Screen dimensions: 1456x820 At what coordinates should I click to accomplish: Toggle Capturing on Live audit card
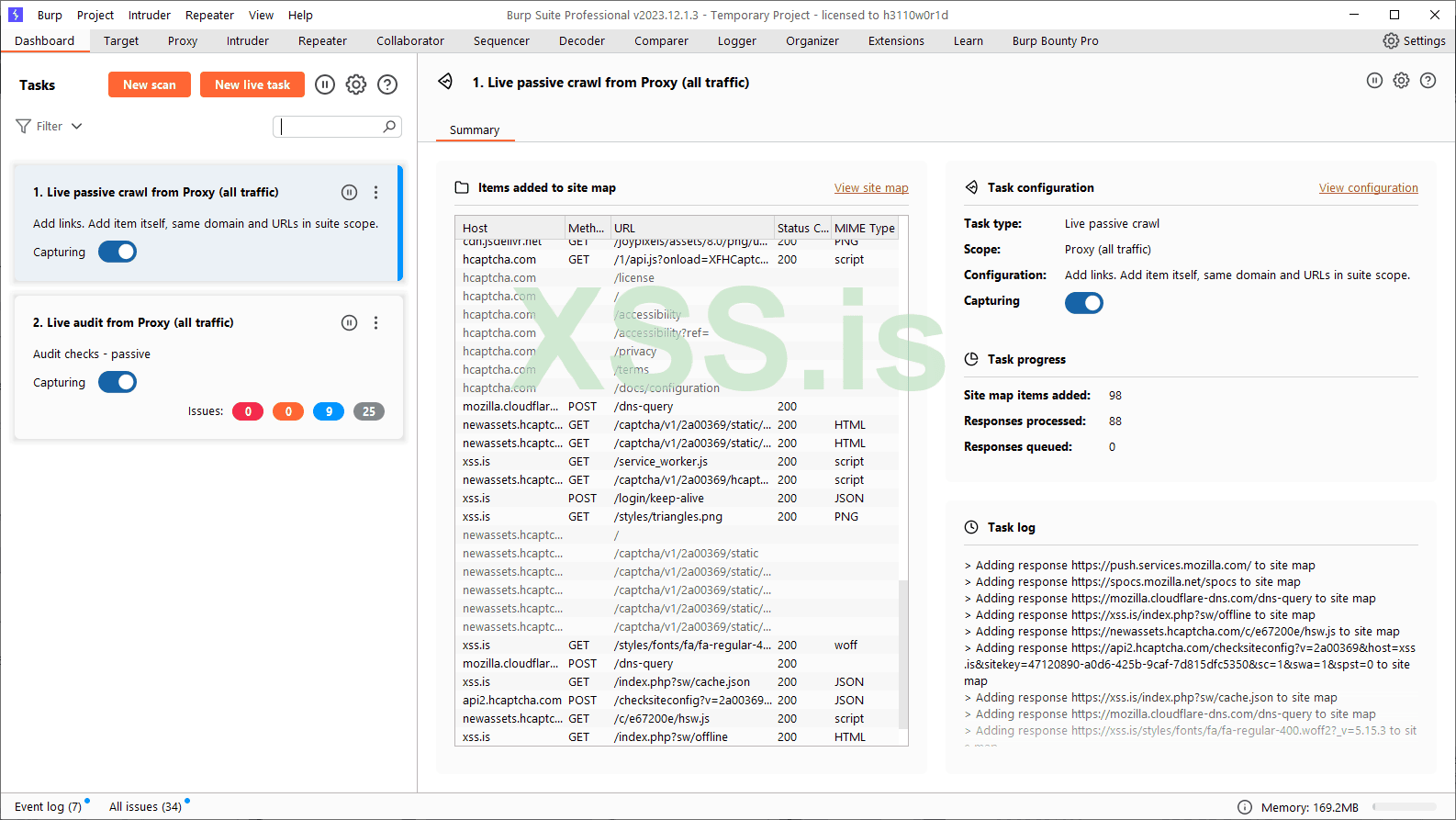coord(118,382)
